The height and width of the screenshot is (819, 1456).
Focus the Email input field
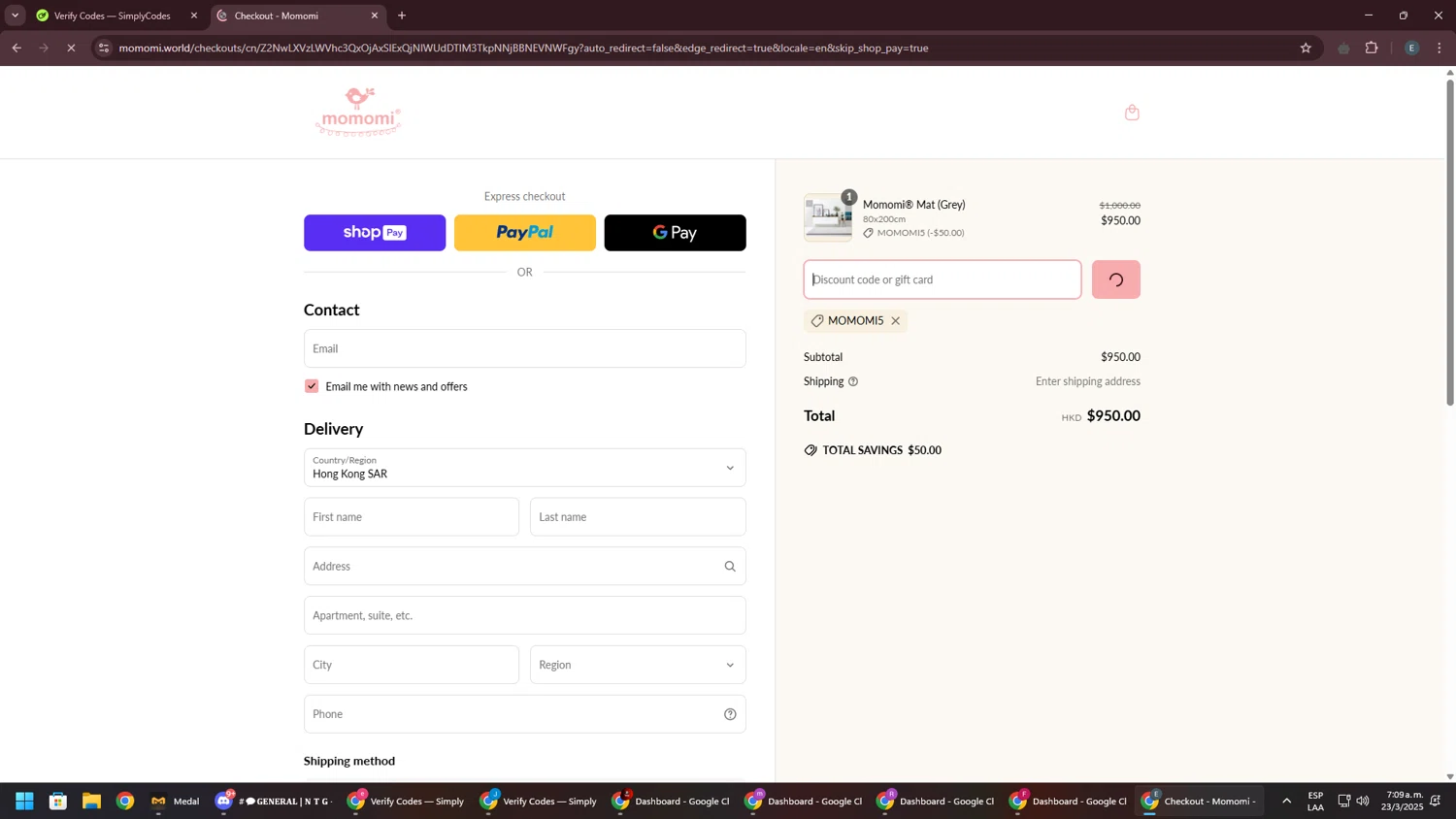click(525, 348)
